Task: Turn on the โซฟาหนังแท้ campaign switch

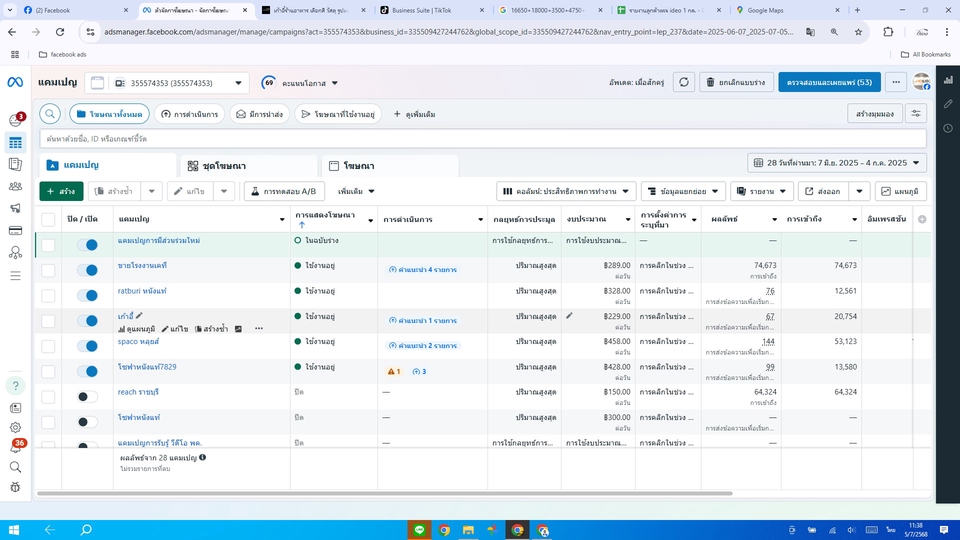Action: 88,422
